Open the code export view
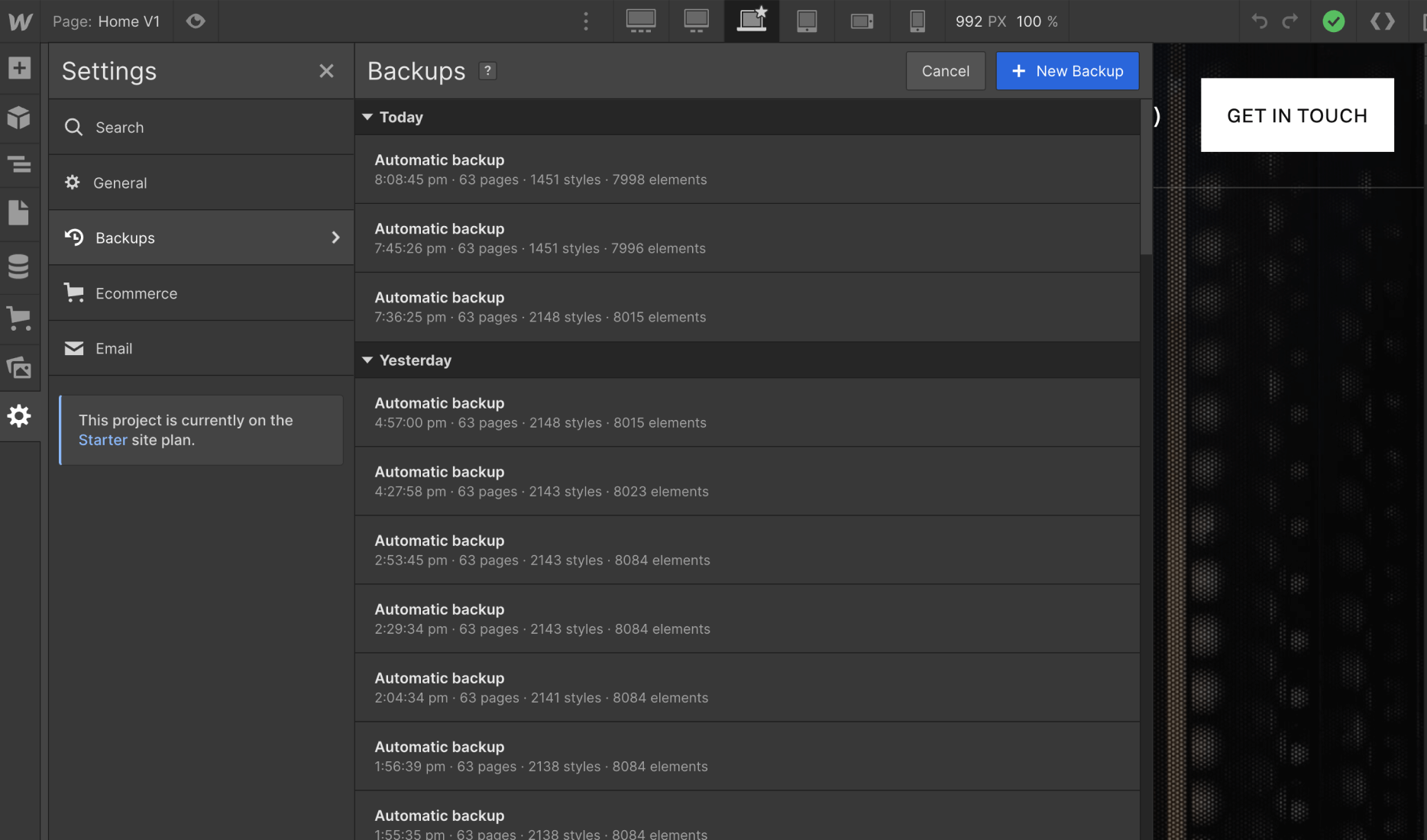 click(1383, 21)
